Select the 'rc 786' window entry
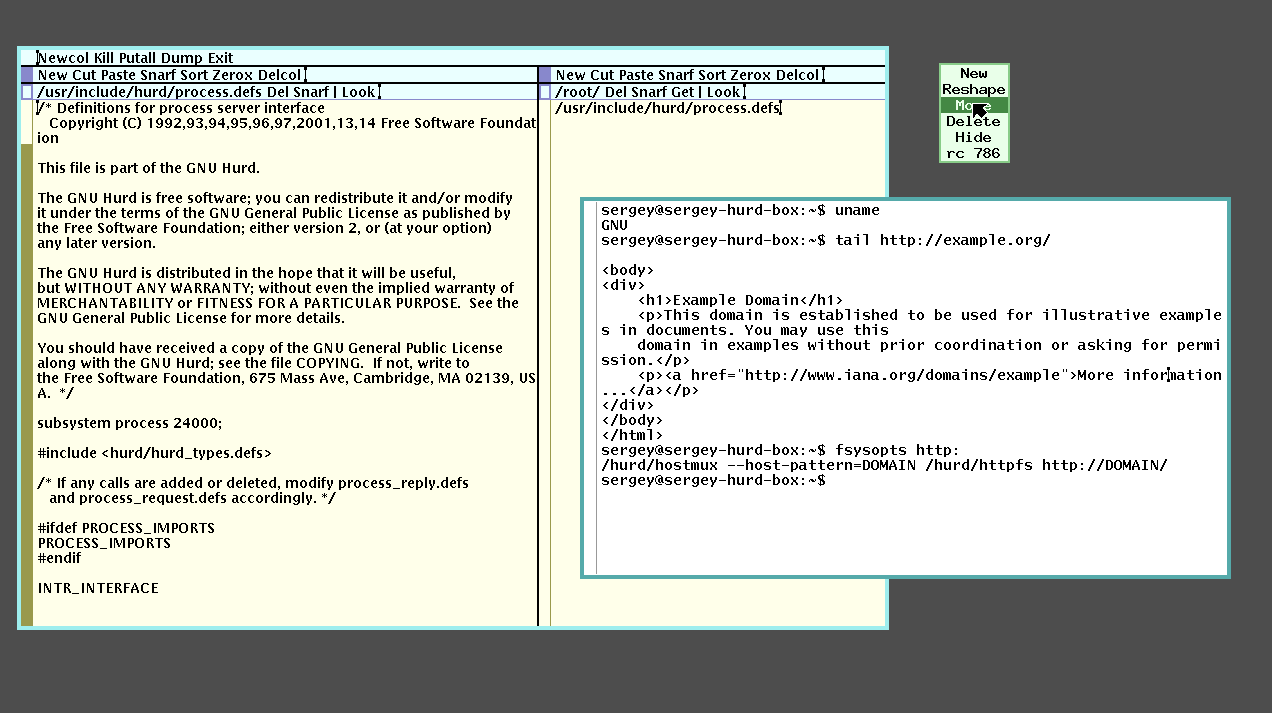1272x713 pixels. pos(974,153)
